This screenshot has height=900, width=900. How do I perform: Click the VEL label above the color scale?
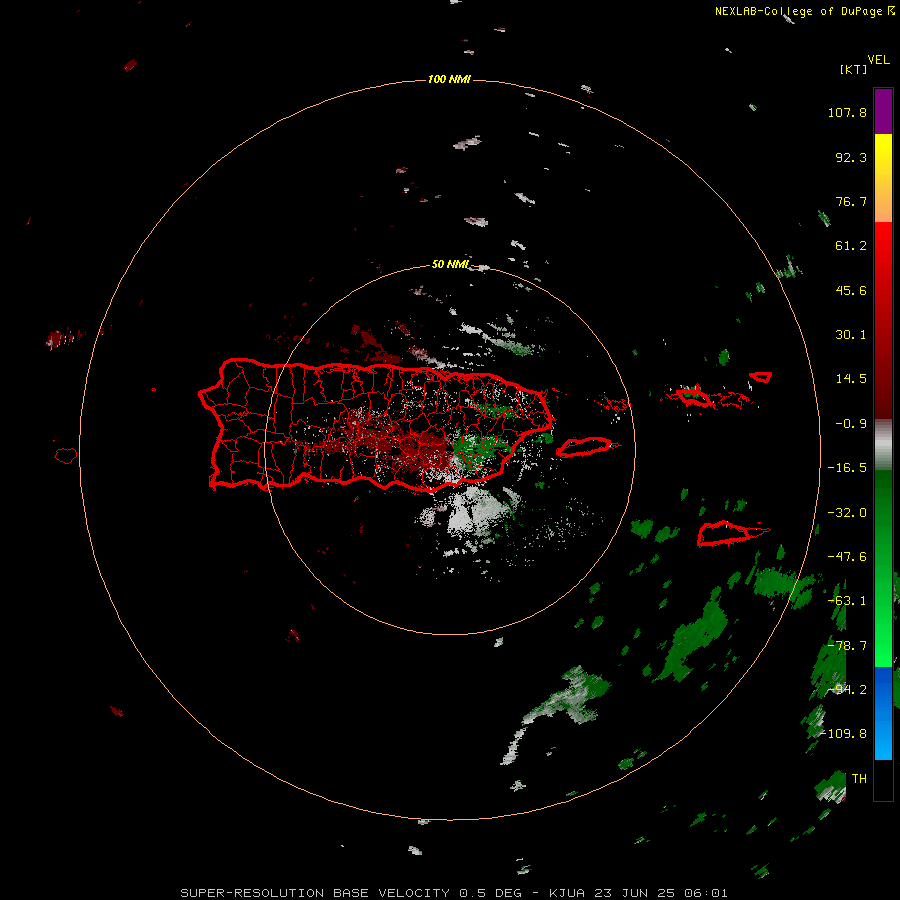tap(878, 60)
